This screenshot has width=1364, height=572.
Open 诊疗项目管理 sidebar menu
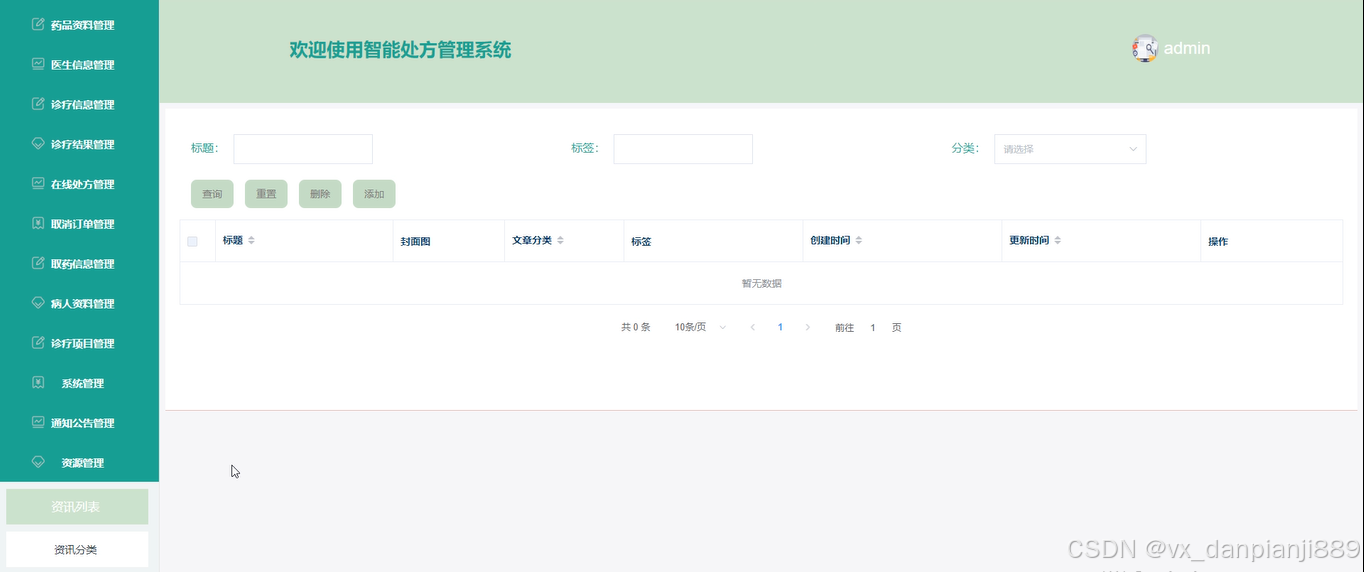point(79,343)
